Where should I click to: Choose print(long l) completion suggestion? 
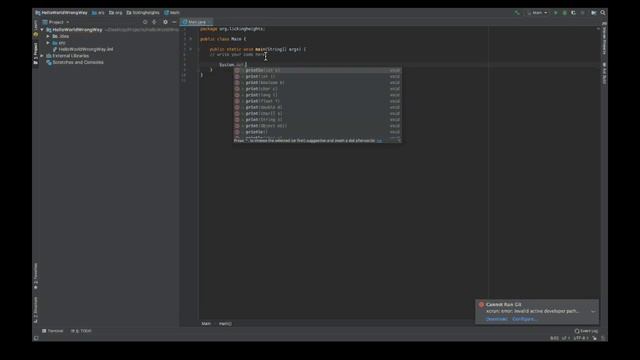pyautogui.click(x=317, y=95)
